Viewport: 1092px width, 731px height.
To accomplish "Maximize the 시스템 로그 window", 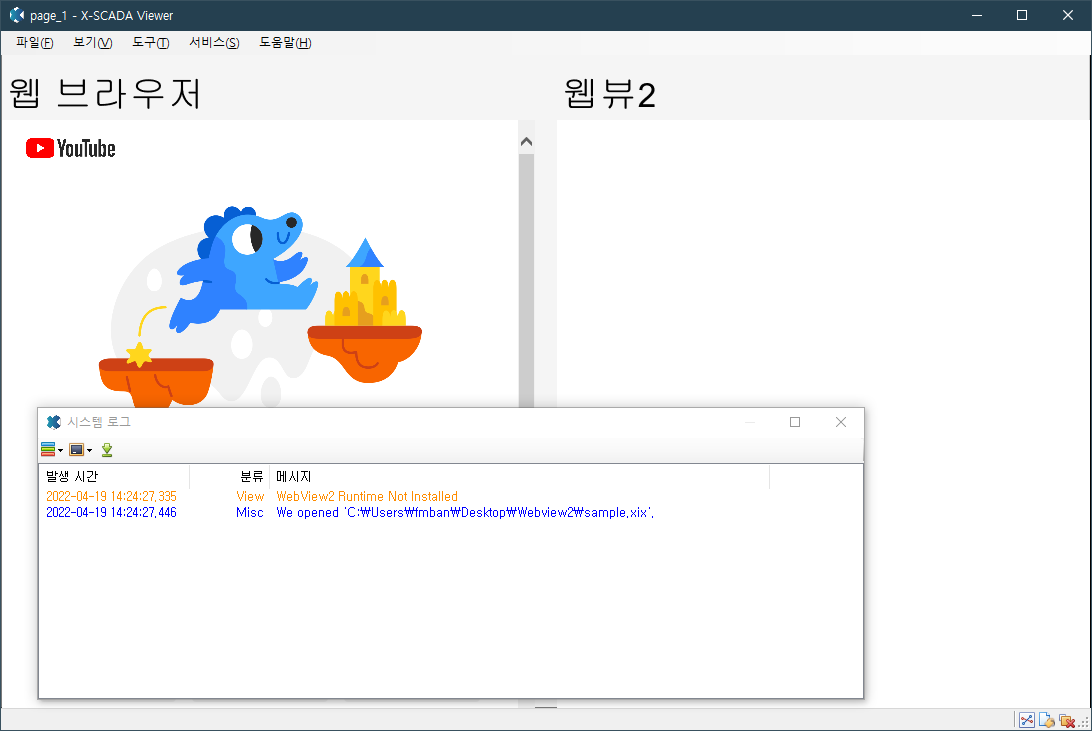I will click(795, 422).
